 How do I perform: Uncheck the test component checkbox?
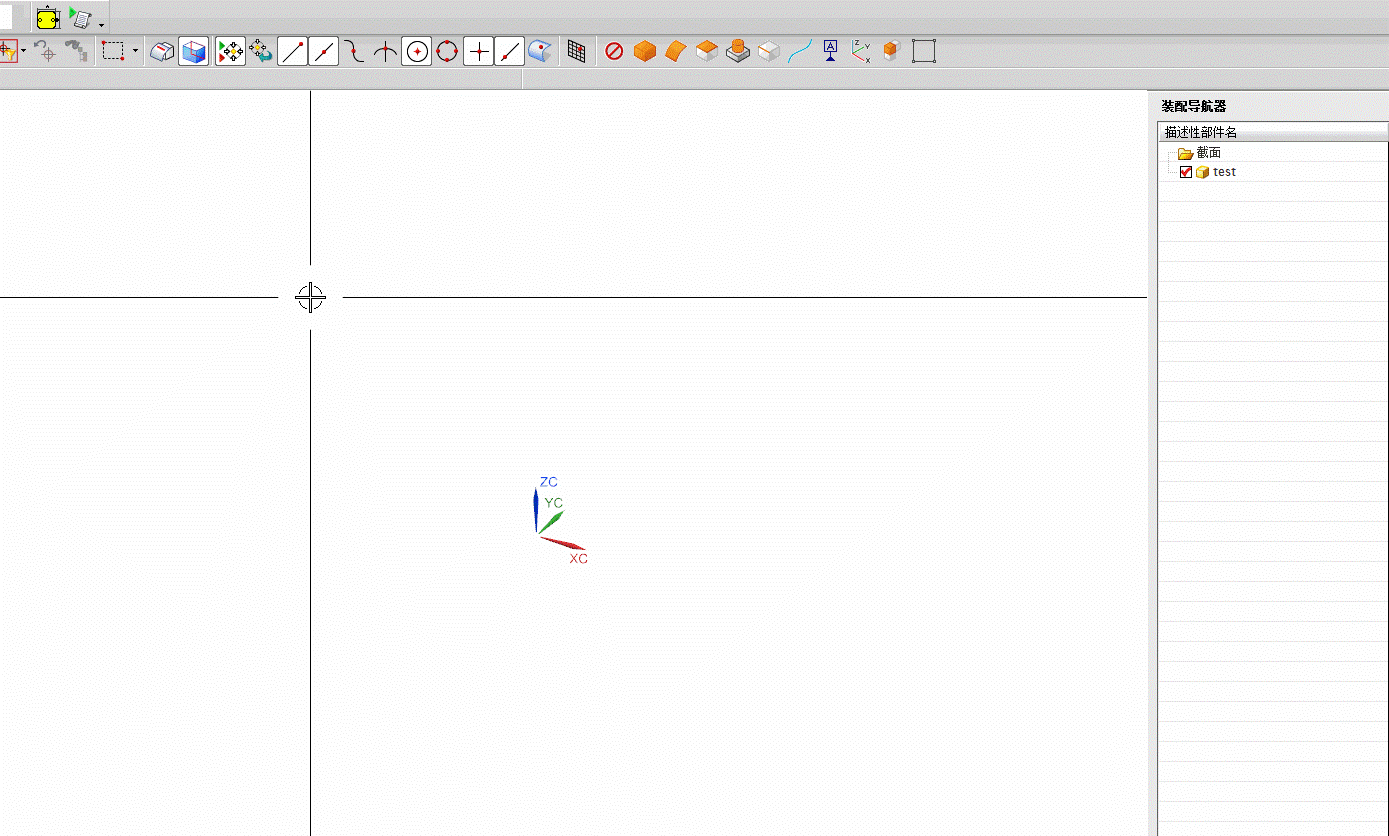pos(1186,172)
